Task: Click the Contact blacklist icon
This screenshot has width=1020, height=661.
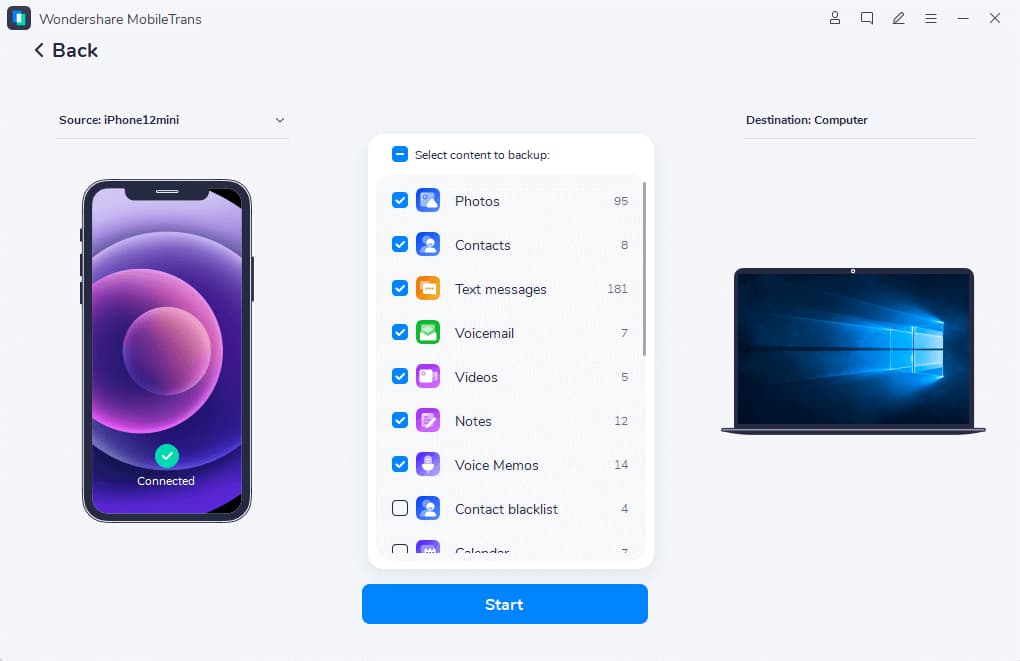Action: pos(428,508)
